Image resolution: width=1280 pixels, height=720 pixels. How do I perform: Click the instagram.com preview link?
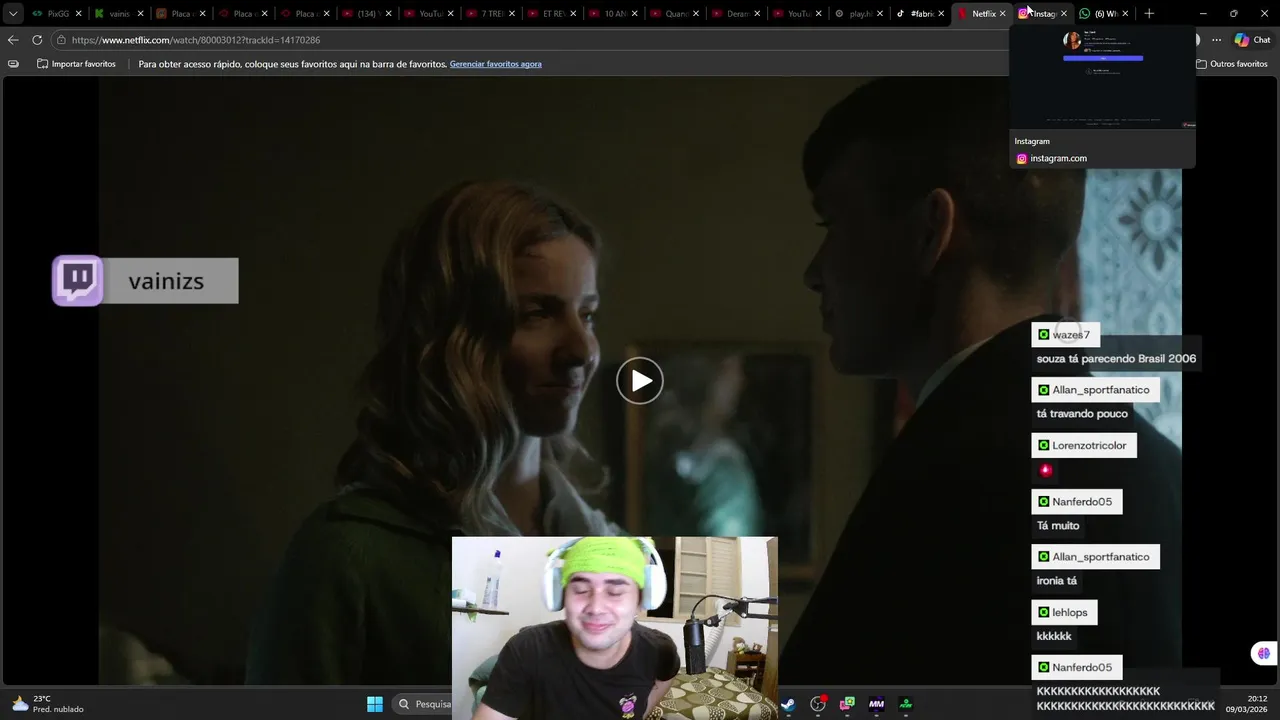[x=1058, y=158]
